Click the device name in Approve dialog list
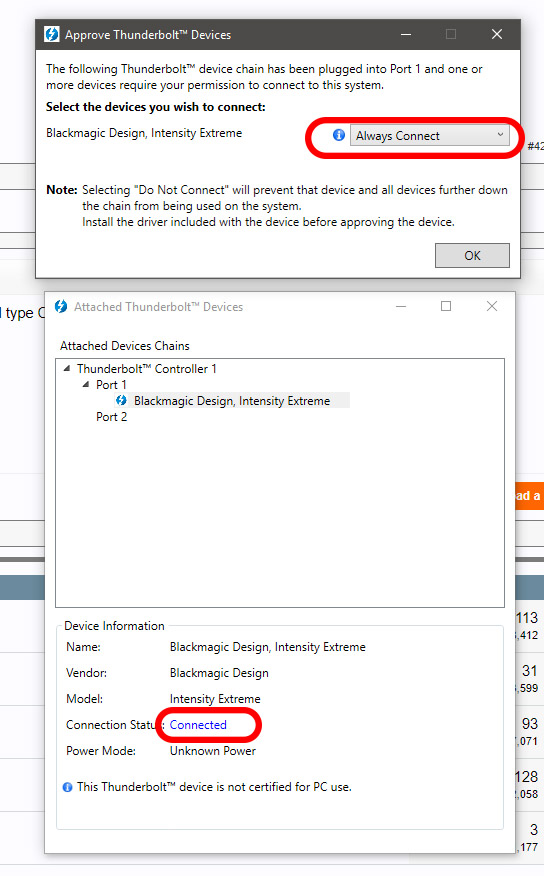Viewport: 544px width, 876px height. pos(144,133)
